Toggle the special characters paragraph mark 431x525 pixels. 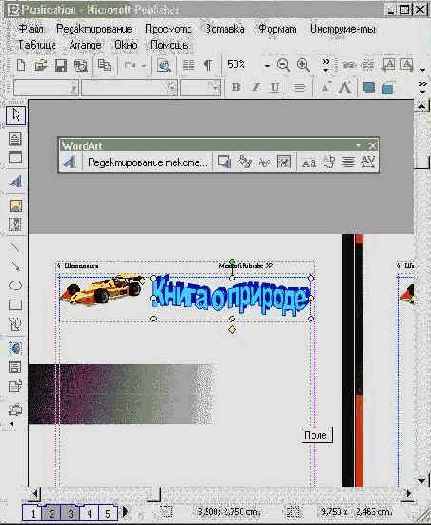pyautogui.click(x=208, y=65)
